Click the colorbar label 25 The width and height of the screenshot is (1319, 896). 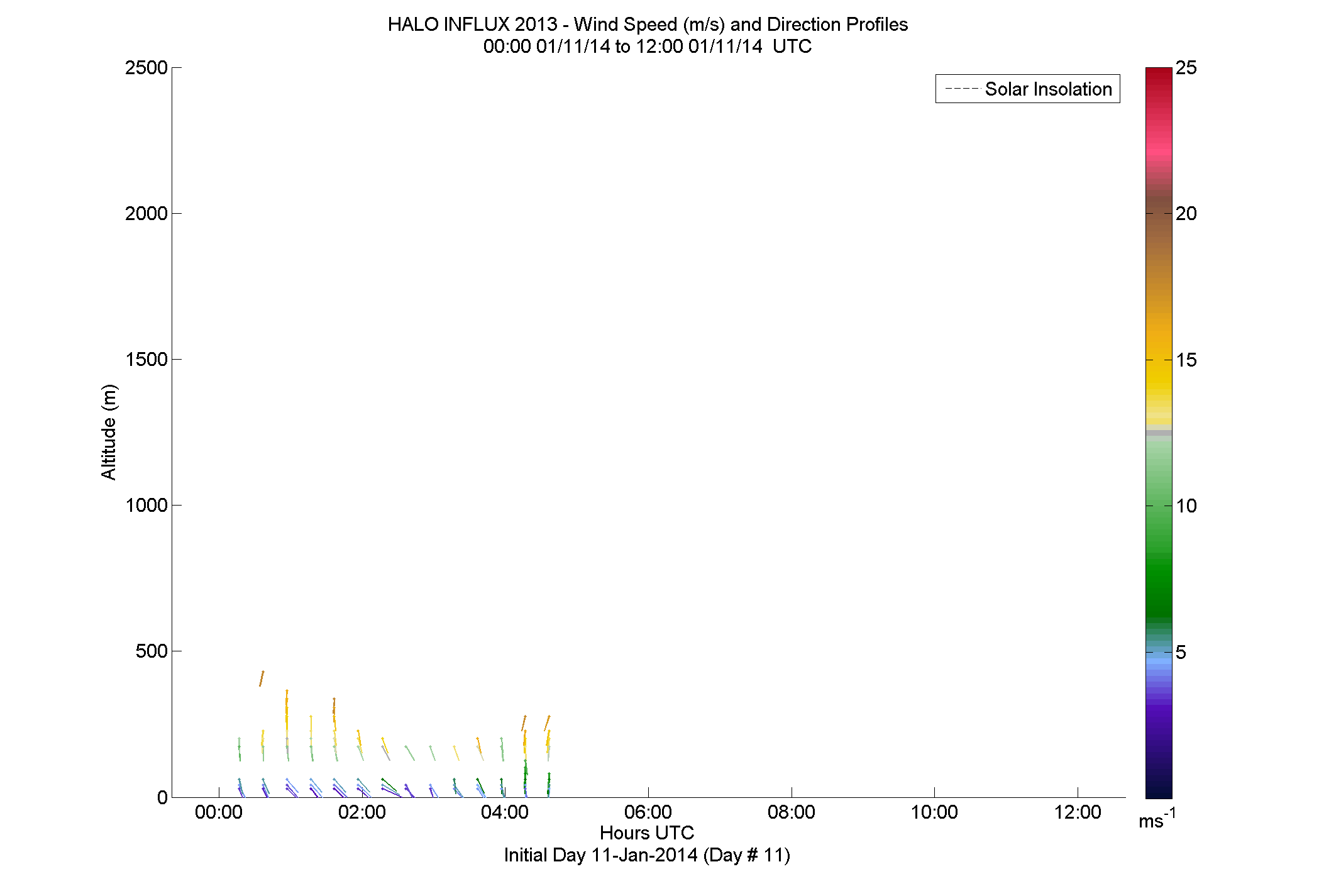pos(1186,68)
